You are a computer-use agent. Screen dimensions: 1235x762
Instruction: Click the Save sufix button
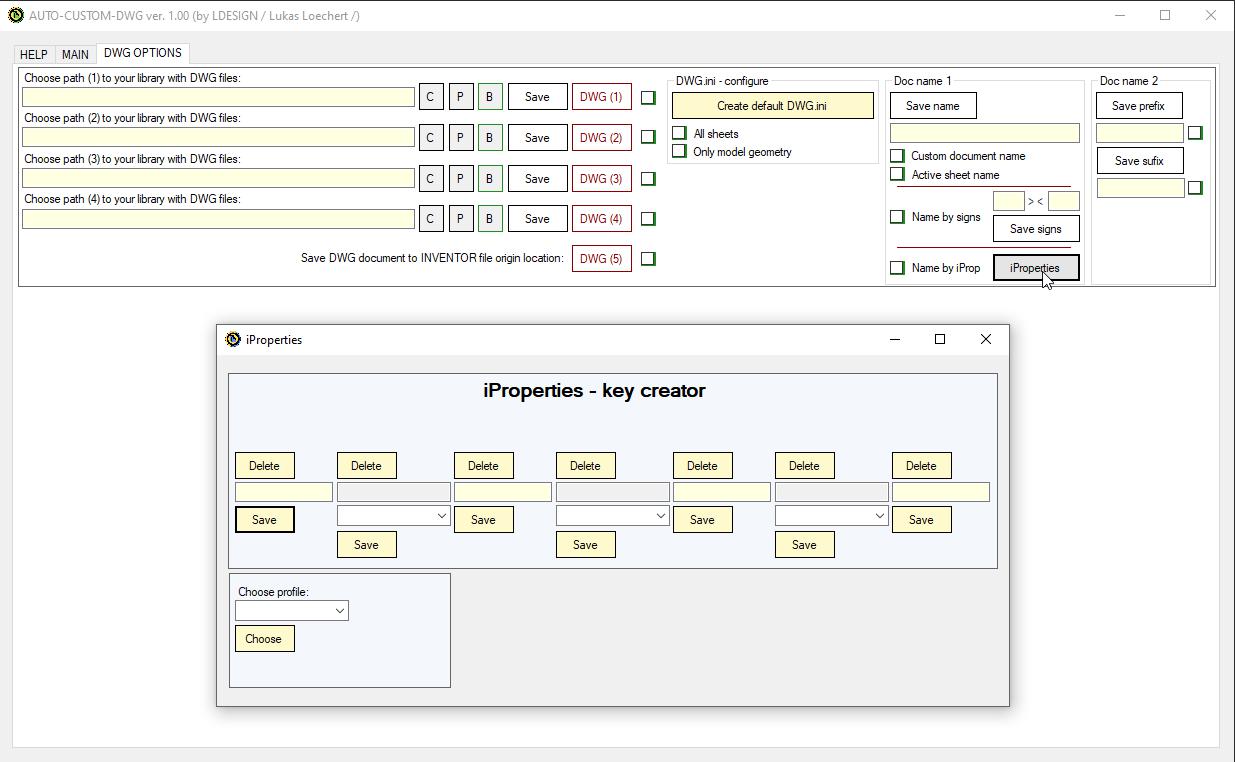coord(1139,160)
